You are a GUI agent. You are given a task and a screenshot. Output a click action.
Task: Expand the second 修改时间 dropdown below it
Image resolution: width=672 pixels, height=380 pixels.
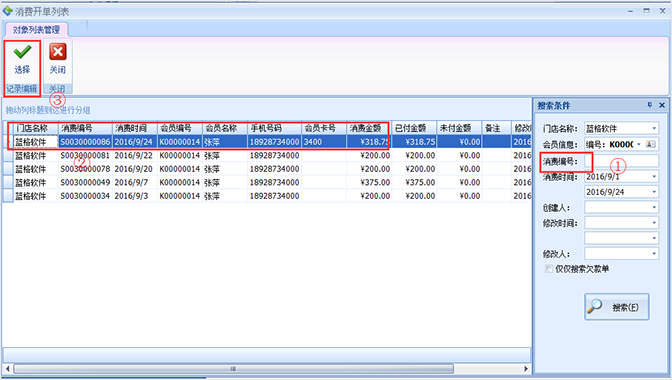(654, 238)
